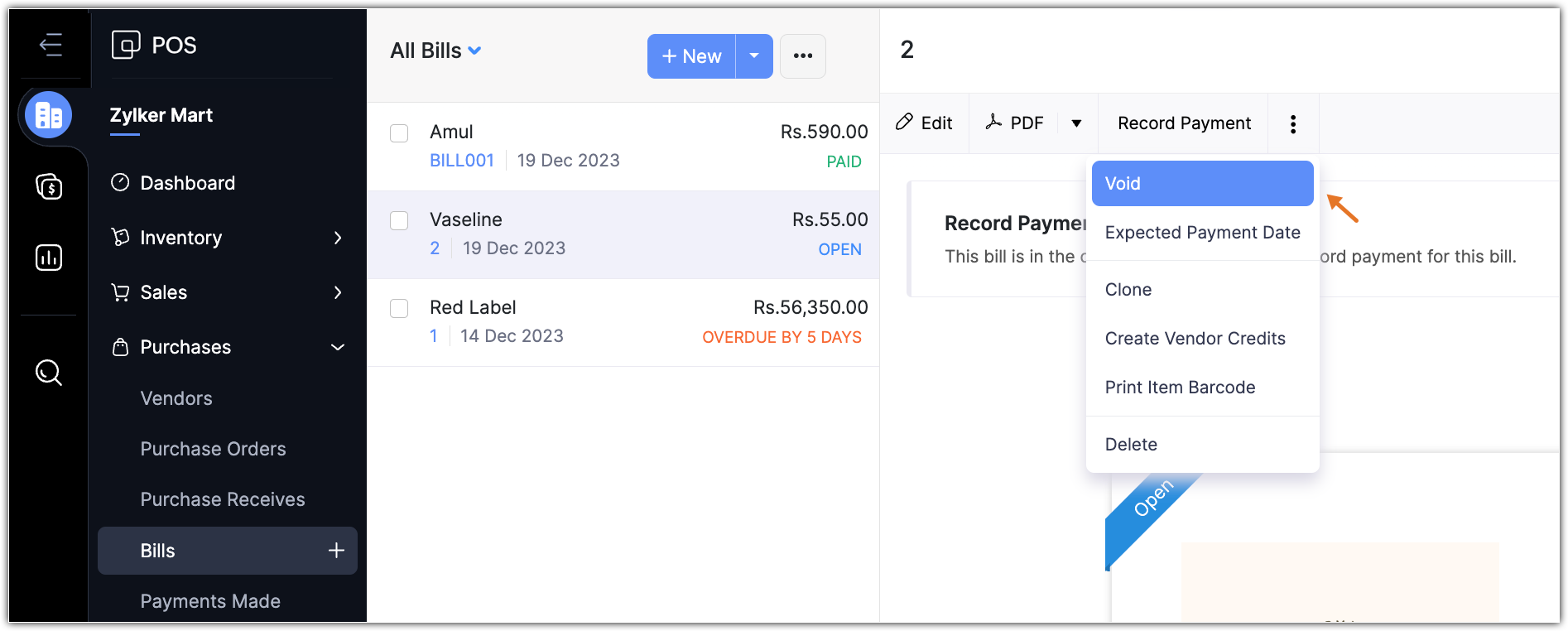Expand the Inventory sidebar section
Screen dimensions: 1568x631
[x=337, y=238]
